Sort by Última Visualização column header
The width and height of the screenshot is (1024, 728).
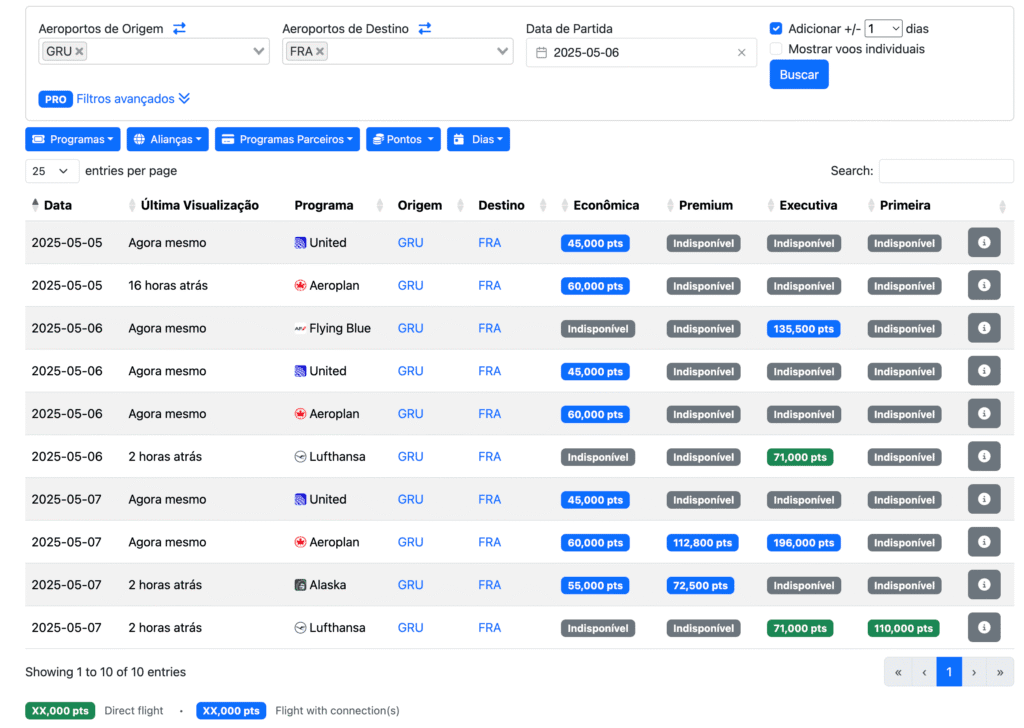pyautogui.click(x=199, y=205)
